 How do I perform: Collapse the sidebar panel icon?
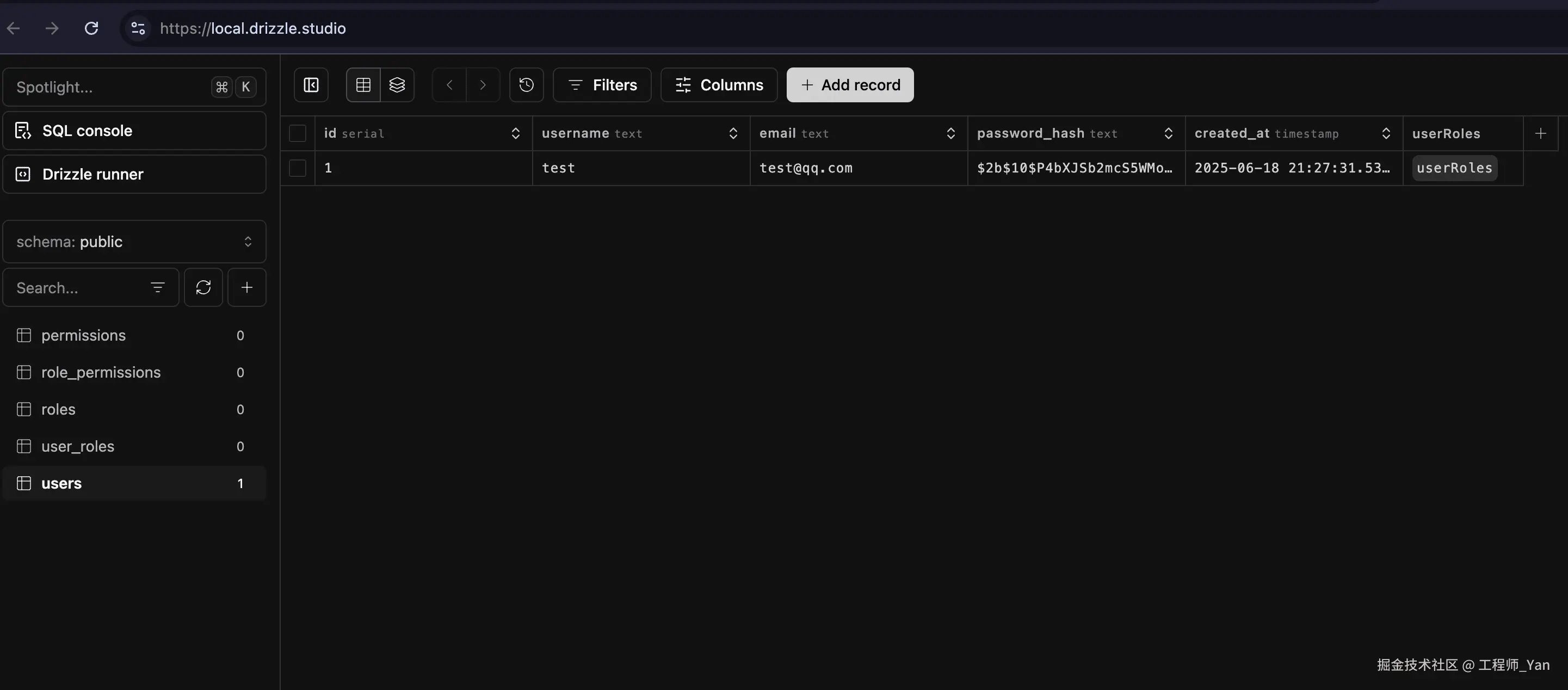311,85
